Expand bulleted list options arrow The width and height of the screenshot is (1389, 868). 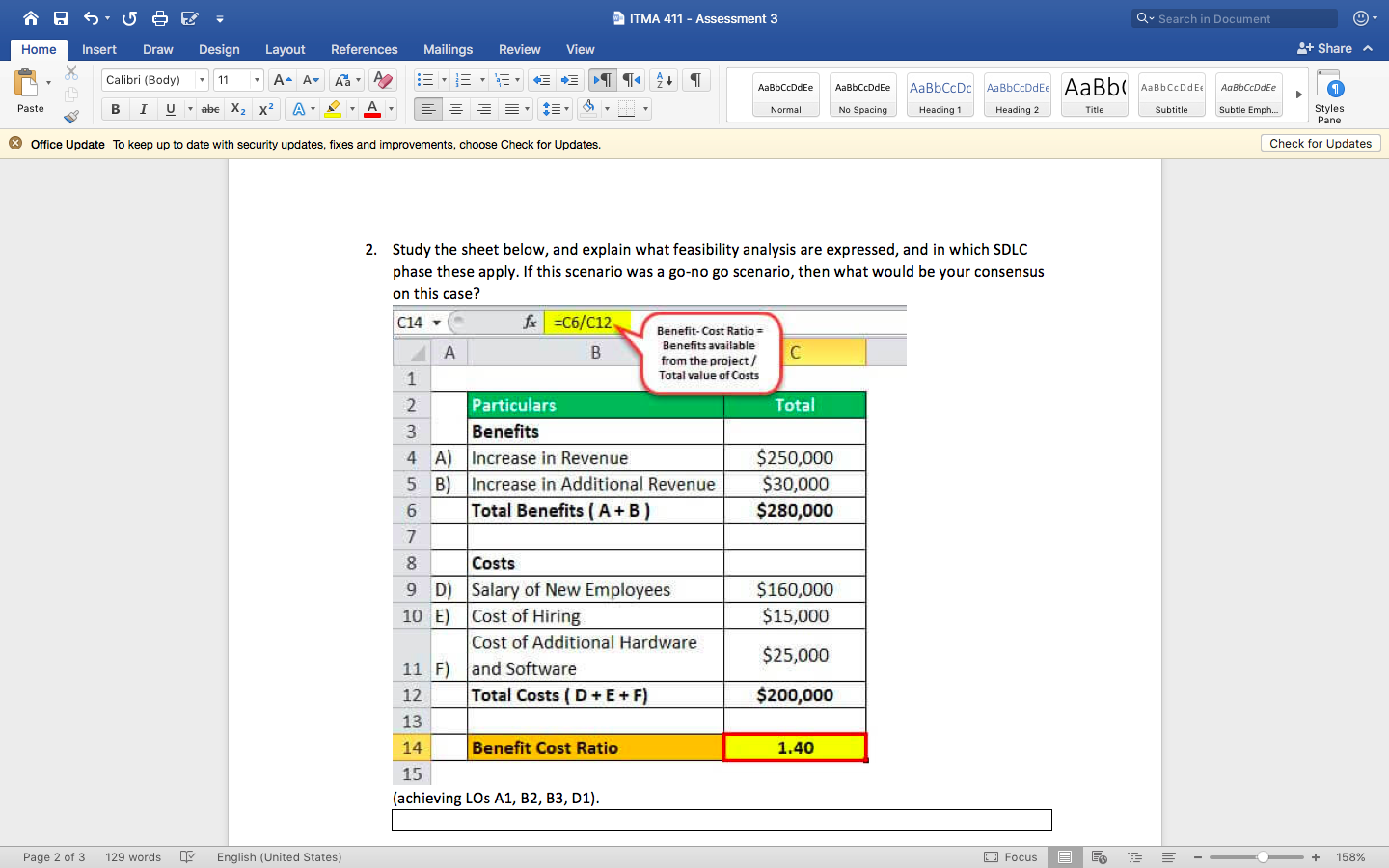pos(444,80)
